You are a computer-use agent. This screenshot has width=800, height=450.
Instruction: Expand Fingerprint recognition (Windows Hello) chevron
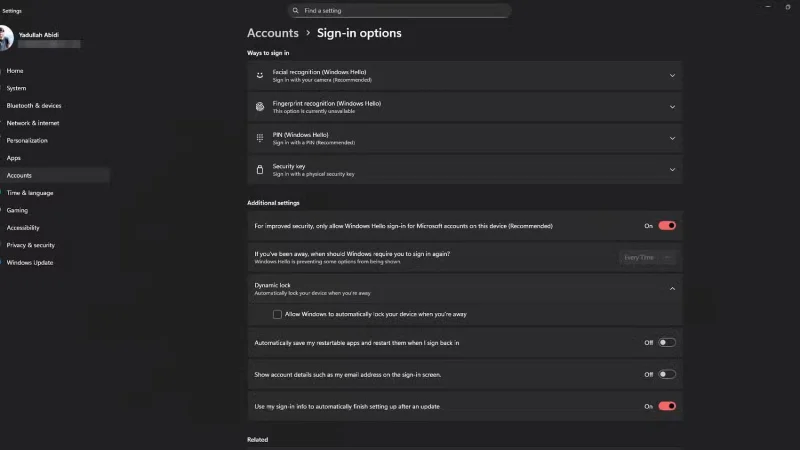672,107
